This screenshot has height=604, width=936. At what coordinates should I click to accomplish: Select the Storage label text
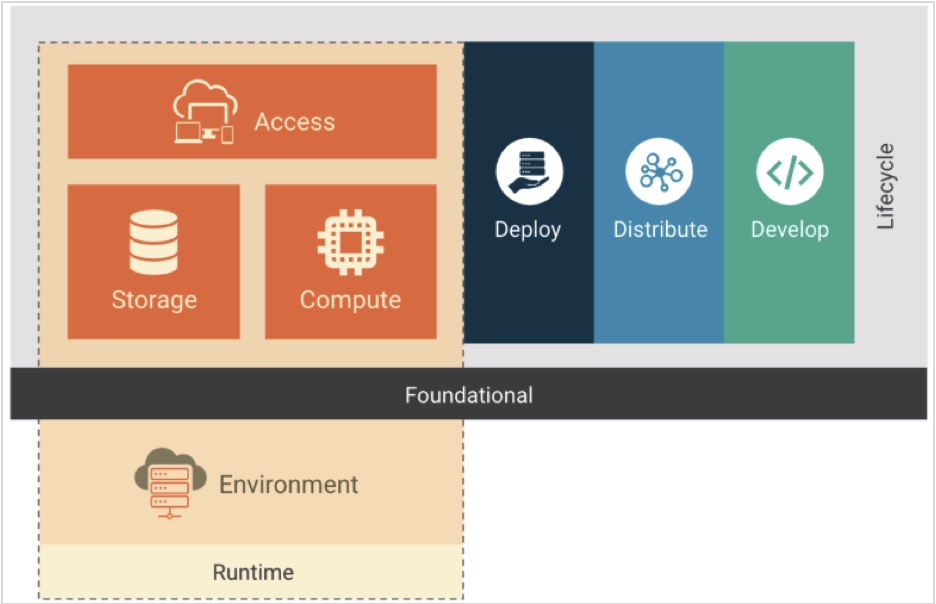(x=154, y=300)
